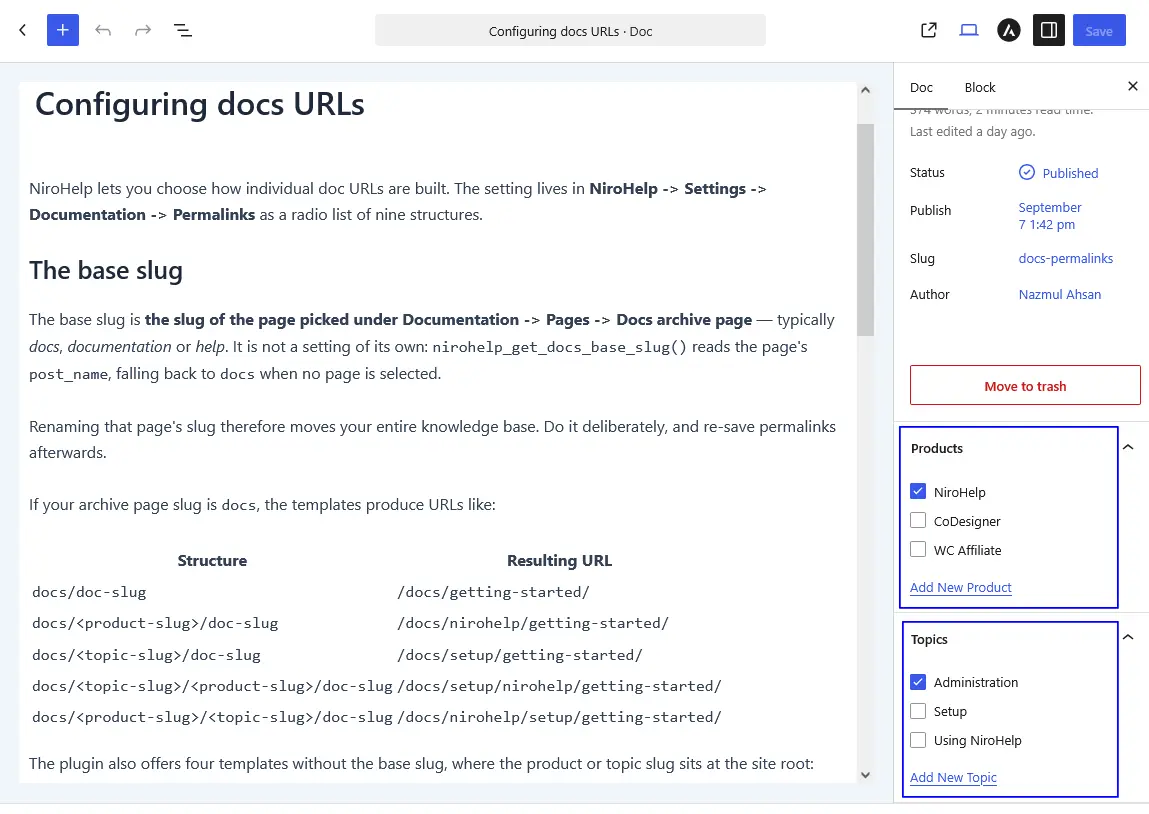Click the cell /docs/getting-started/
Image resolution: width=1149 pixels, height=814 pixels.
pyautogui.click(x=493, y=592)
